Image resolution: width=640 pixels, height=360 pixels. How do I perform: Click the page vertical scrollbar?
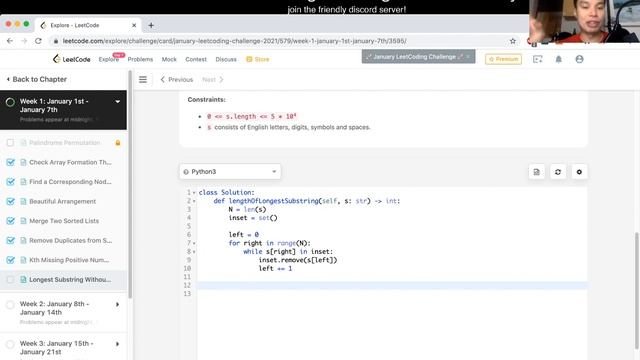coord(637,291)
